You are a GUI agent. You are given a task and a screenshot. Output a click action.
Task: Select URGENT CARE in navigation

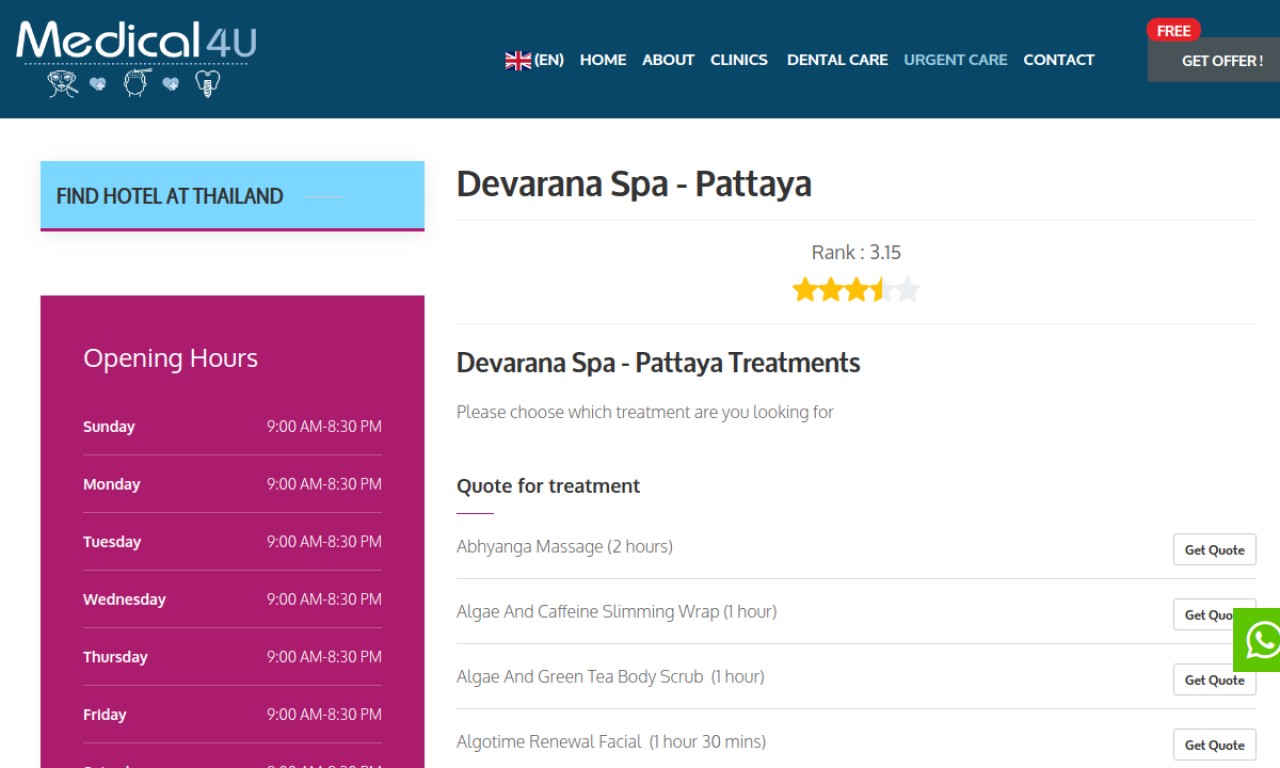pyautogui.click(x=955, y=60)
